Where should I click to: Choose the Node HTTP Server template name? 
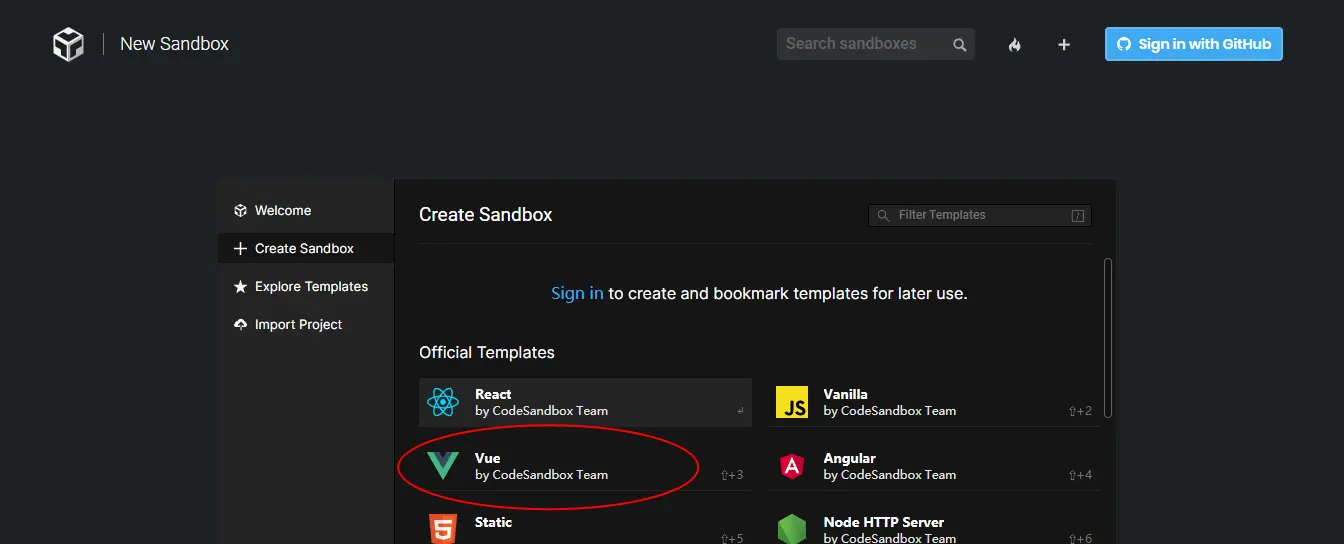click(x=884, y=522)
